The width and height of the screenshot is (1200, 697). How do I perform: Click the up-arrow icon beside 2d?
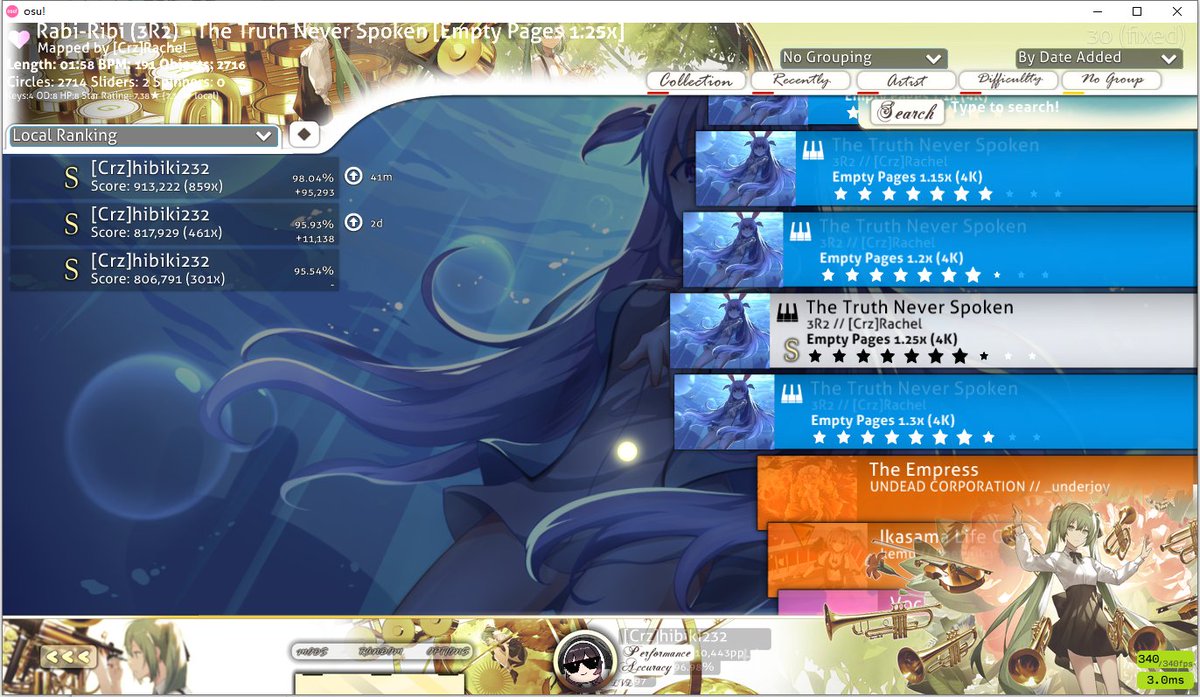click(x=353, y=222)
